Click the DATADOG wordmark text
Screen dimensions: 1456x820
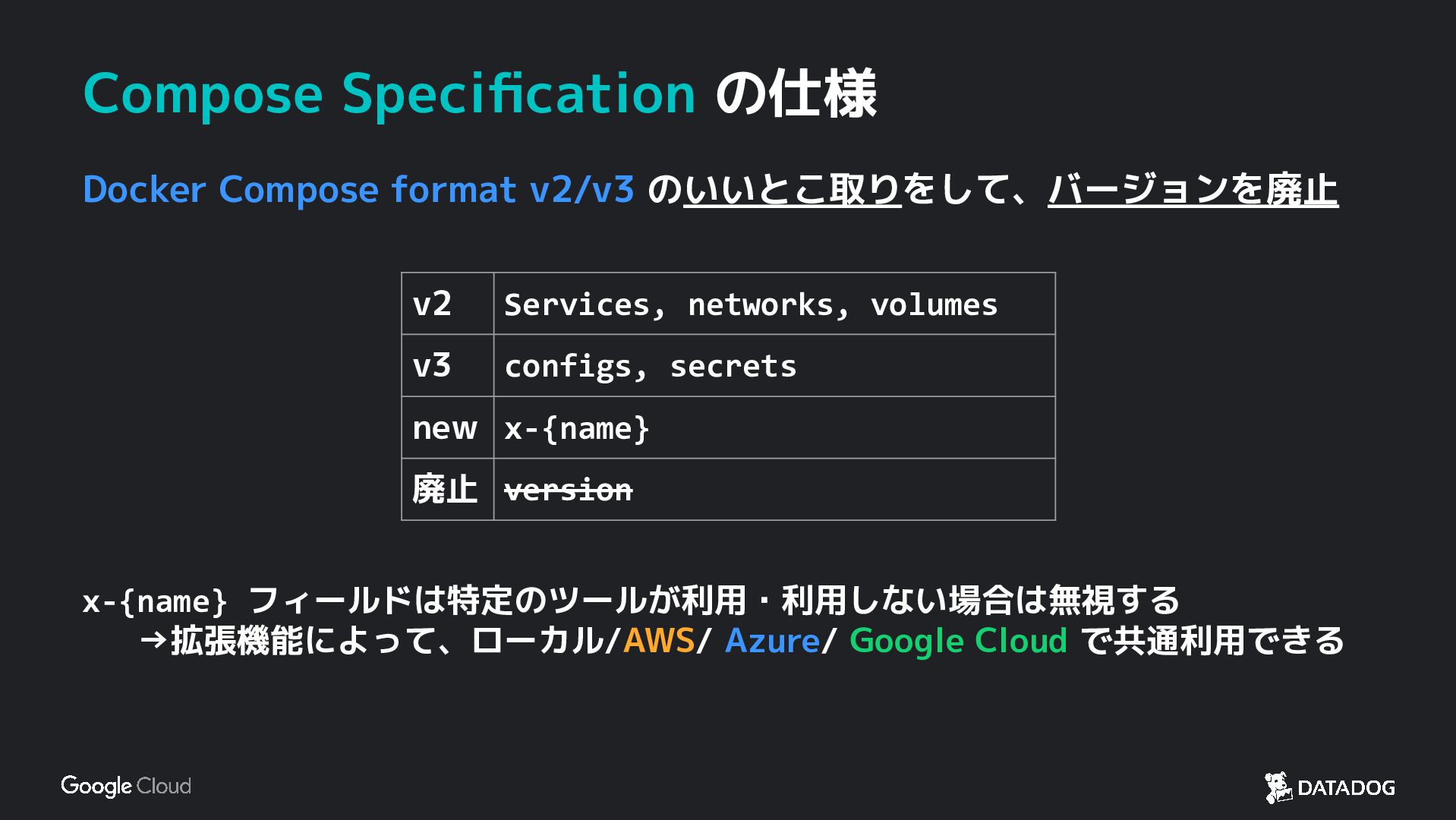point(1346,788)
